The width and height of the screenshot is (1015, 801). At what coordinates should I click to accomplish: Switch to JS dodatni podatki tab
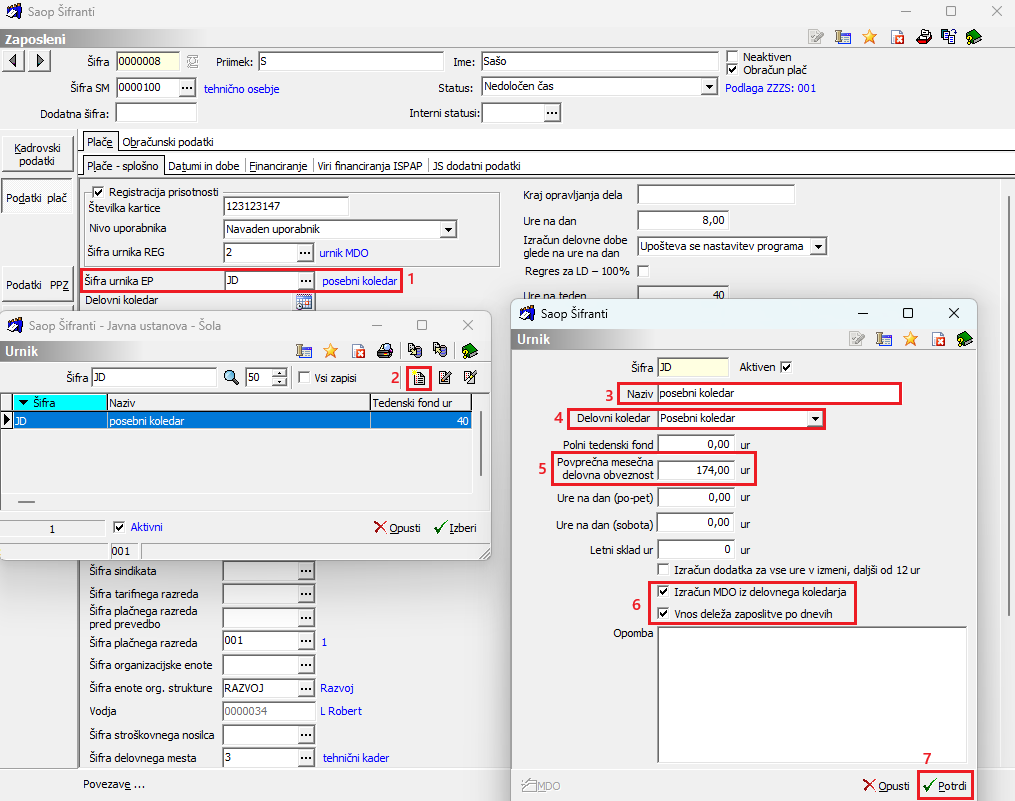(476, 166)
